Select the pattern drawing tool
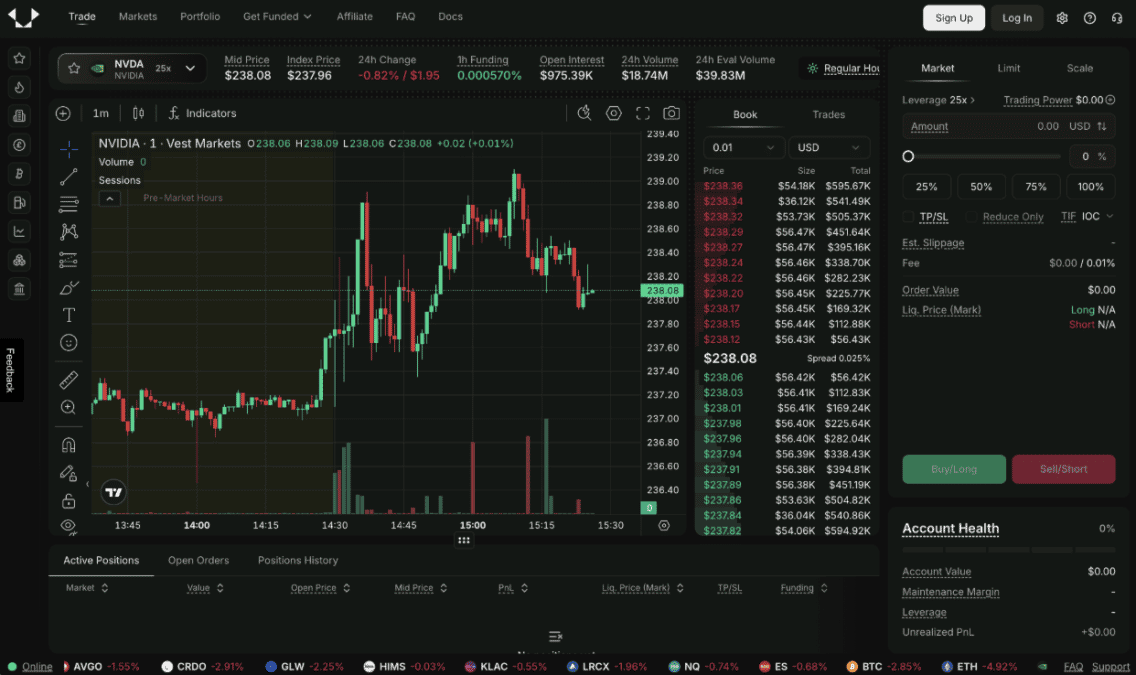Screen dimensions: 1136x675 click(69, 232)
